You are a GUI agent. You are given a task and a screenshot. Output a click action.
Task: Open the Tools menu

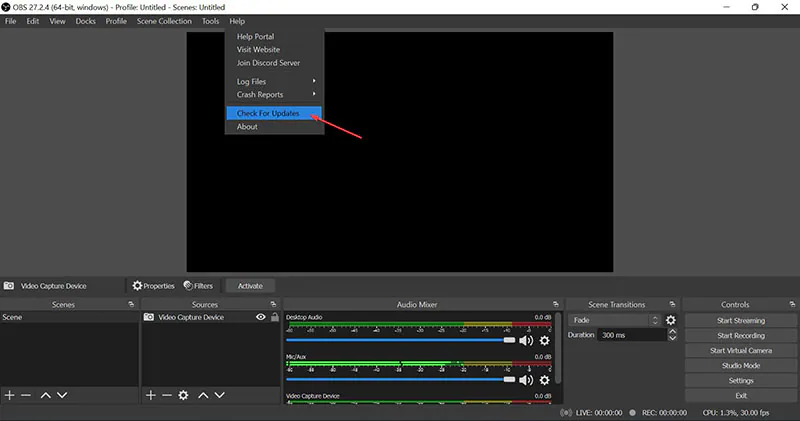coord(210,21)
